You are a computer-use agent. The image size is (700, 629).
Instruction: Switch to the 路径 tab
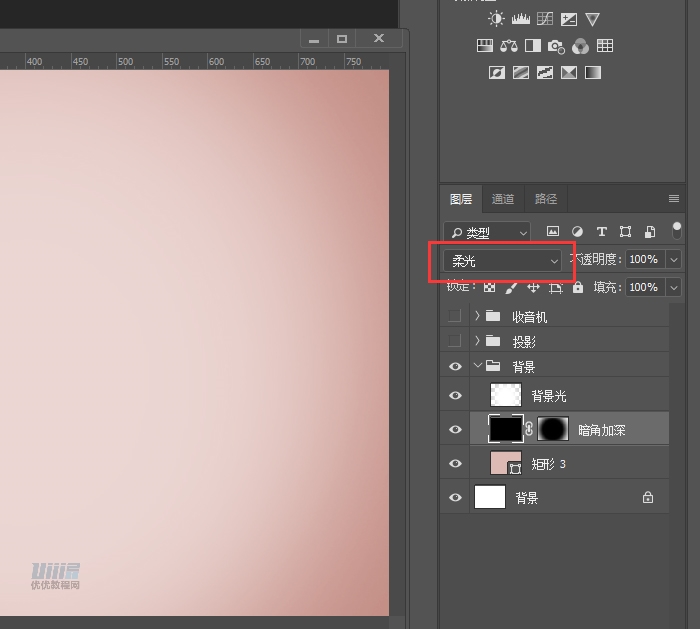point(546,199)
